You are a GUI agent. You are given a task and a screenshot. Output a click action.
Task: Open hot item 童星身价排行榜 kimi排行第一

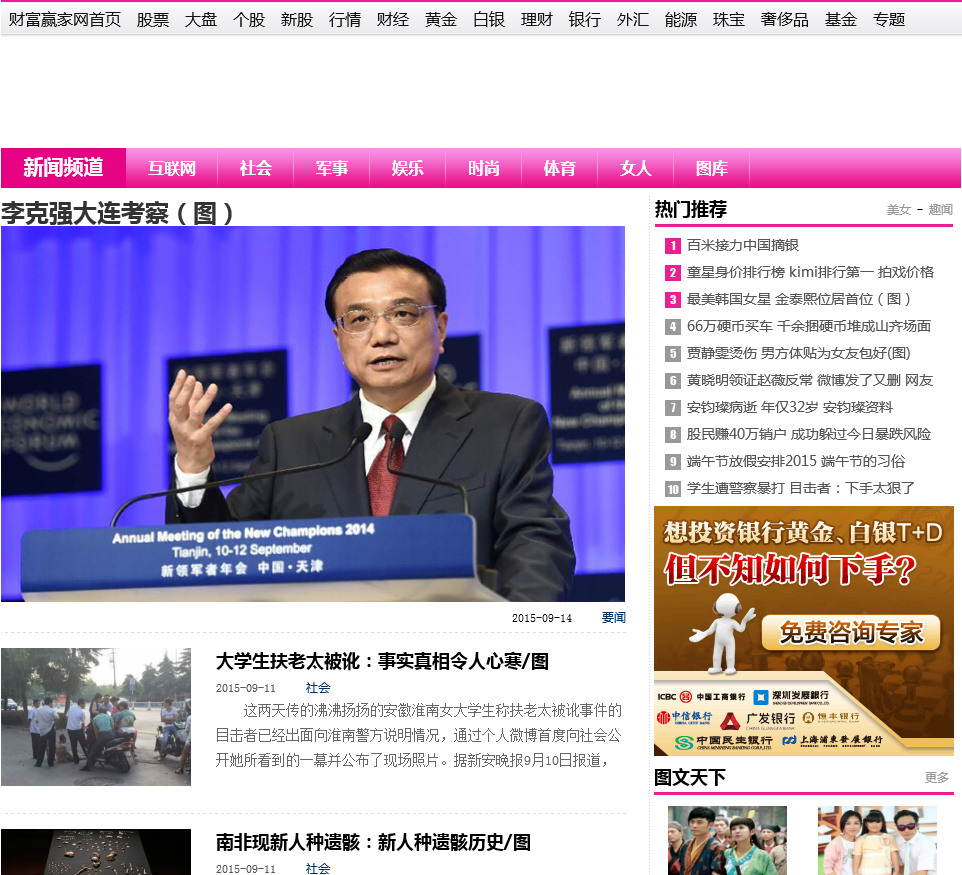810,272
